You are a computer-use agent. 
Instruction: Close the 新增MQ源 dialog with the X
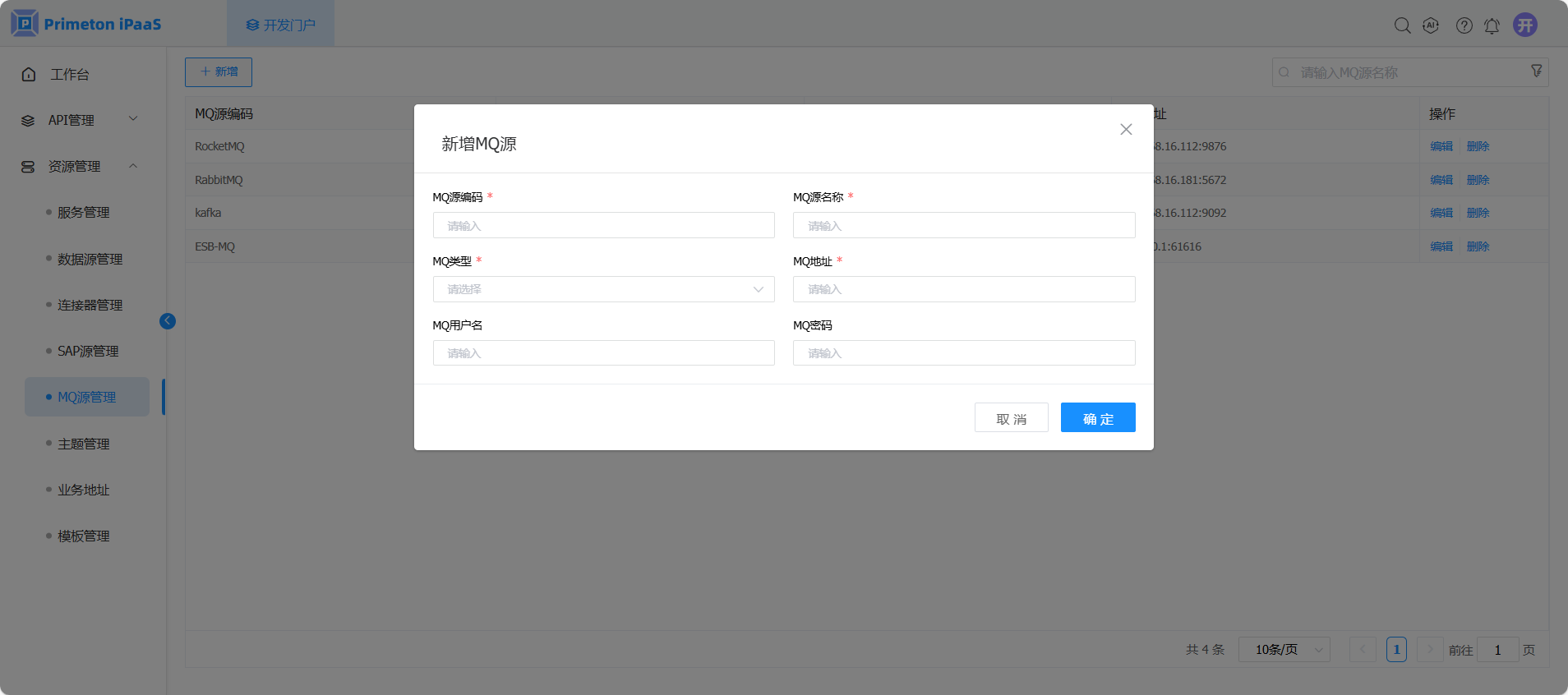tap(1126, 130)
